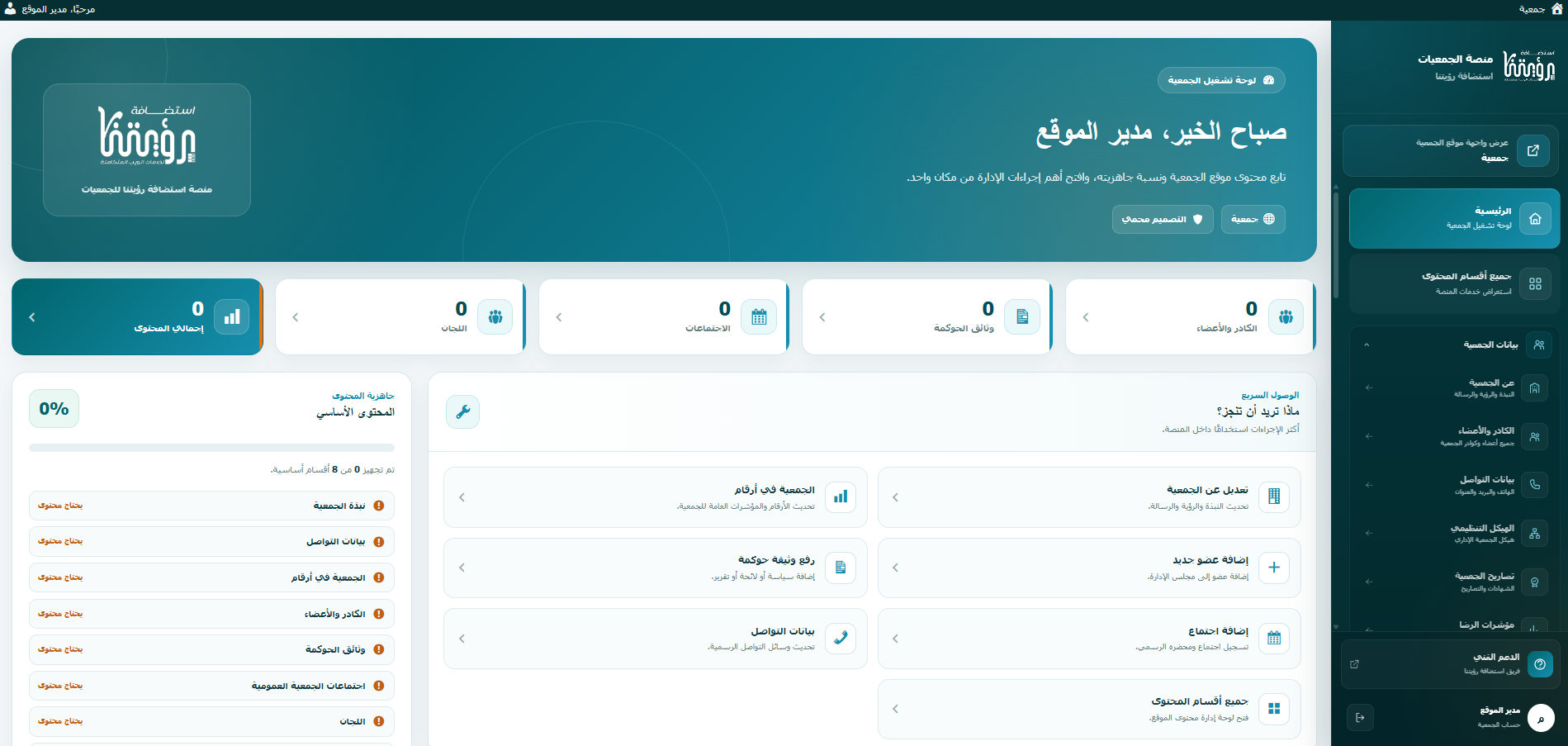Open the وثائق الحوكمة stat card chevron

[x=822, y=317]
